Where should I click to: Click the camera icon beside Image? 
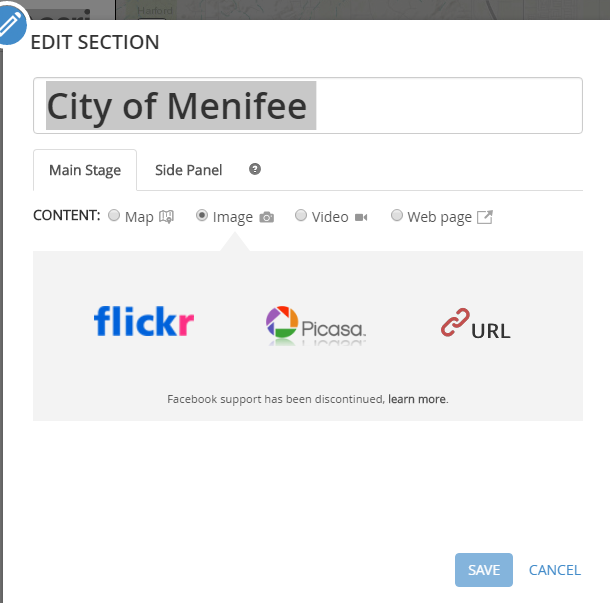(x=267, y=217)
